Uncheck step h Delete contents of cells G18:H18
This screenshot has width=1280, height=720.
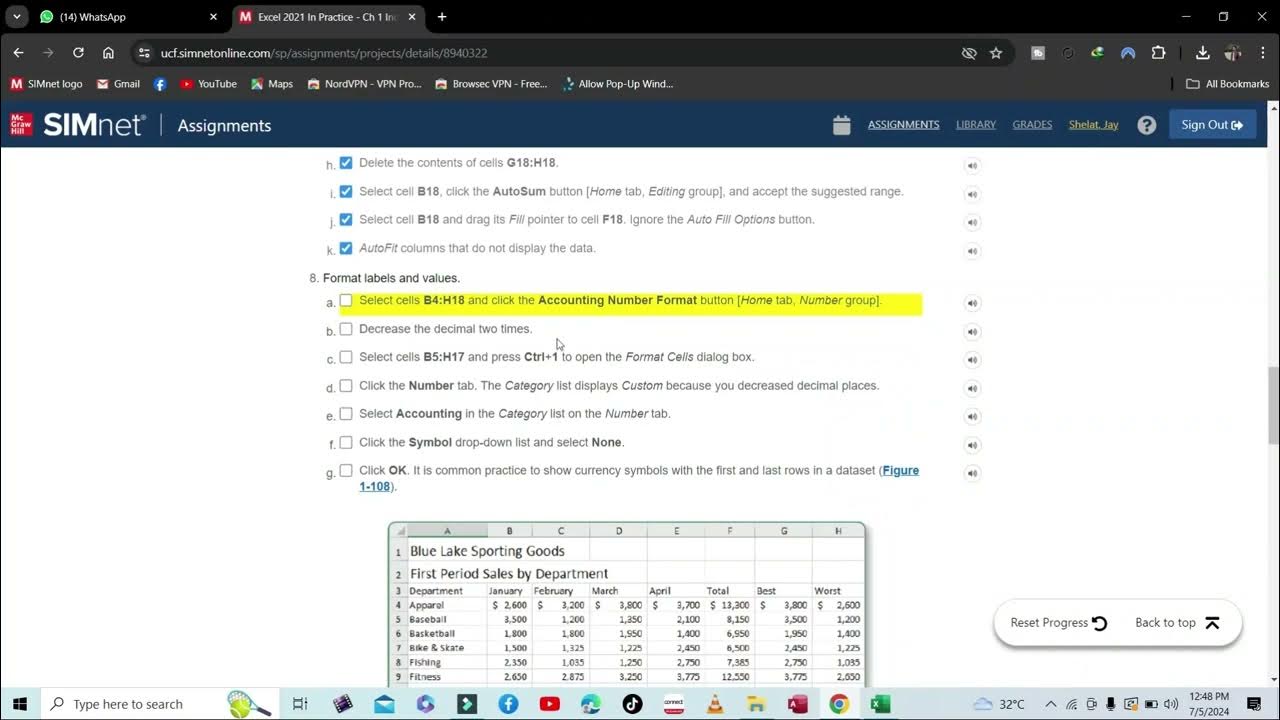tap(346, 163)
